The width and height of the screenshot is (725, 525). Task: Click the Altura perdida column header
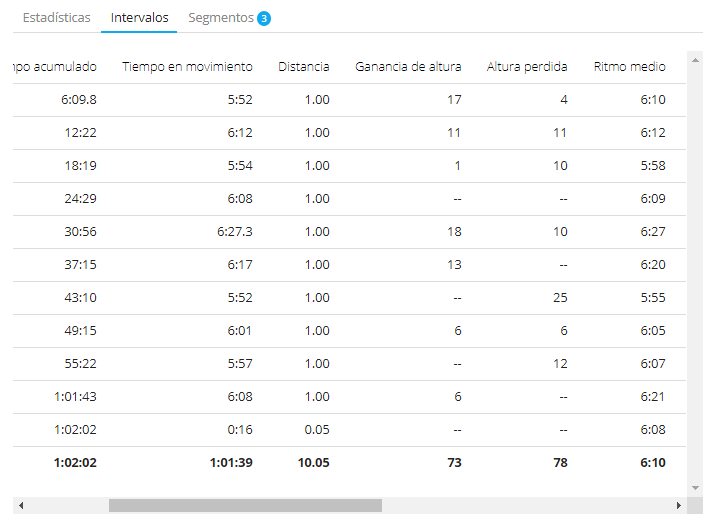(x=527, y=67)
